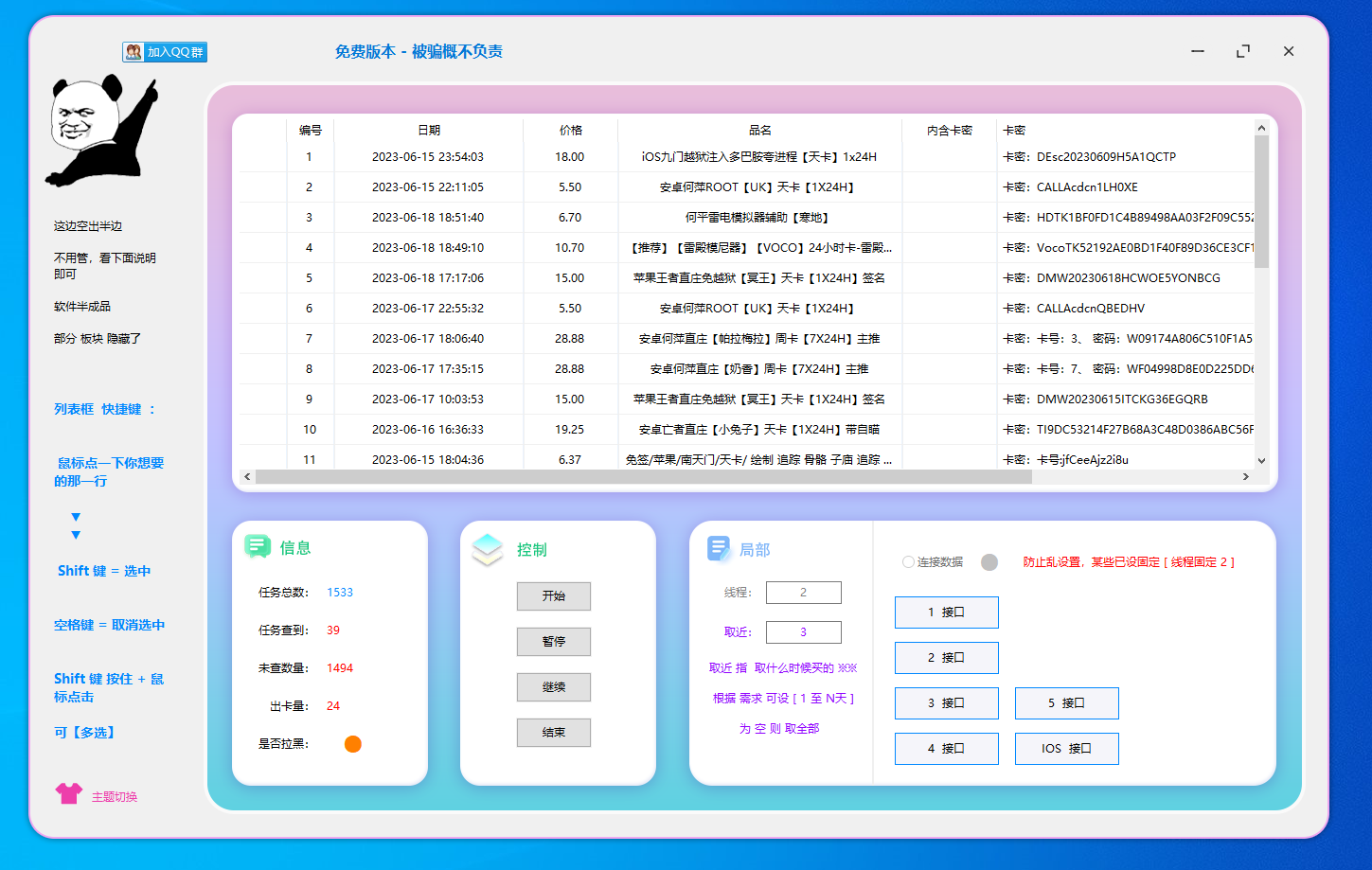Click the 价格 column header
The width and height of the screenshot is (1372, 870).
(x=570, y=131)
